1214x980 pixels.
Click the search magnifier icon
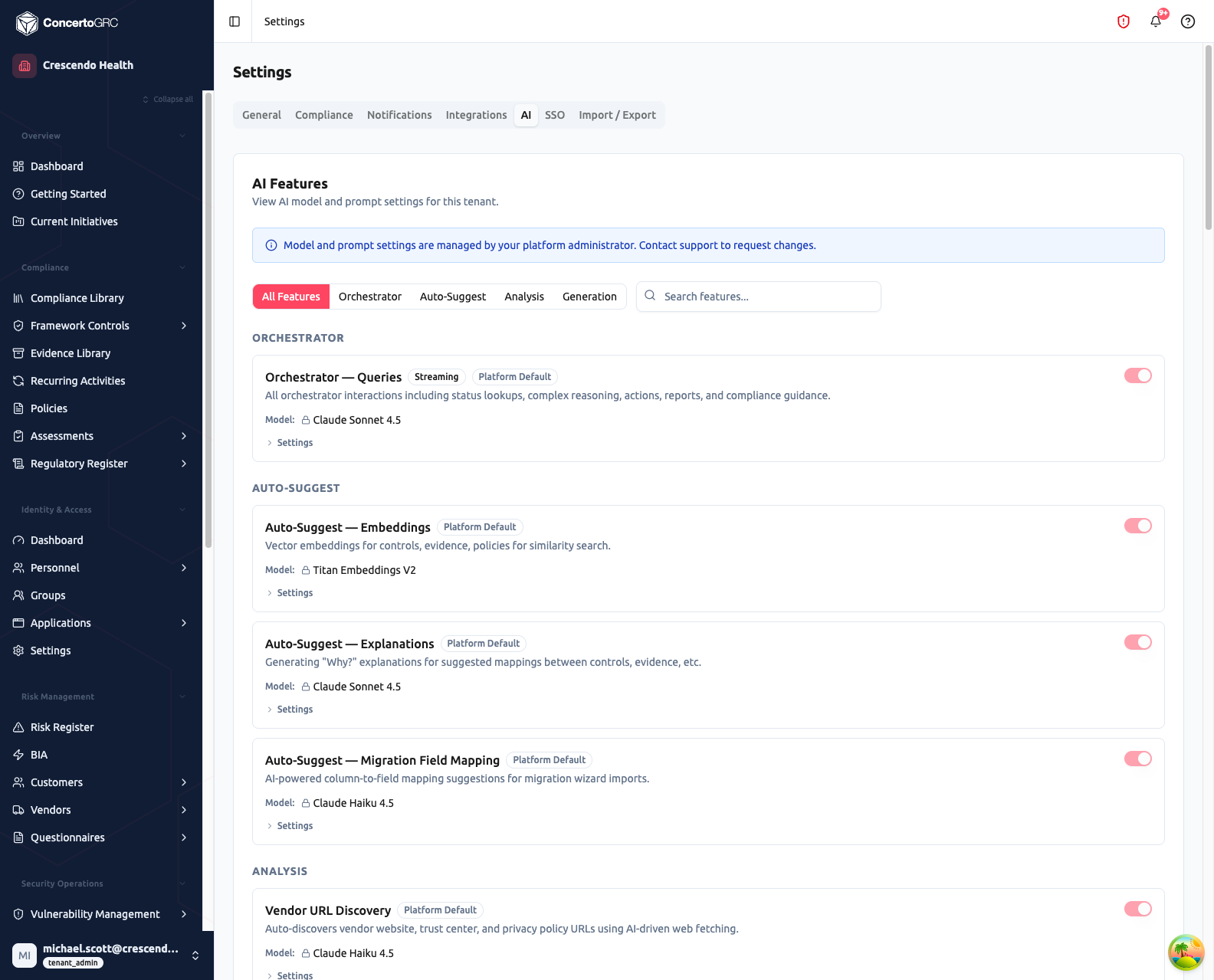click(x=650, y=296)
